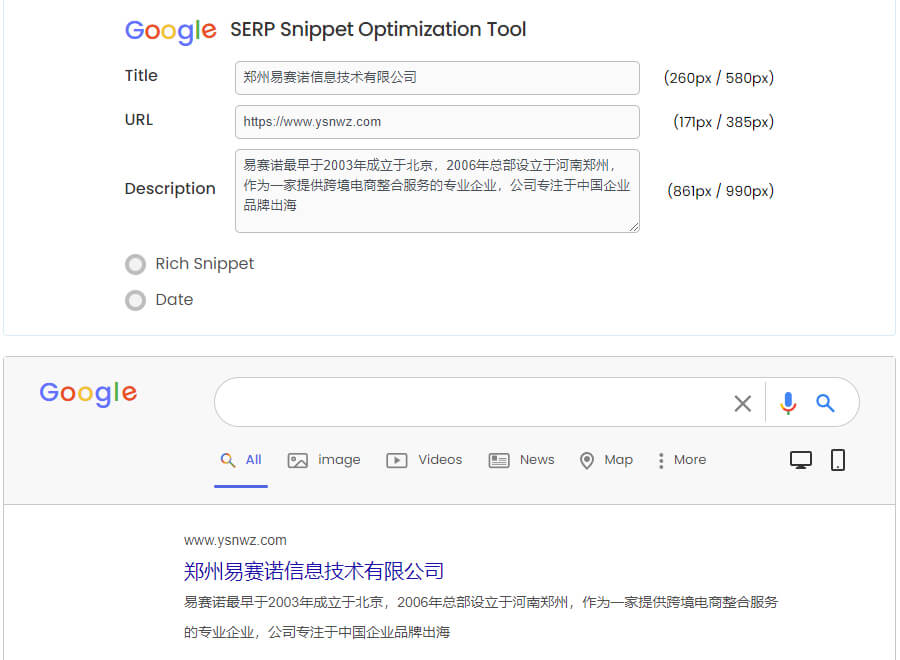Click the Description field label
The width and height of the screenshot is (900, 660).
(x=170, y=189)
